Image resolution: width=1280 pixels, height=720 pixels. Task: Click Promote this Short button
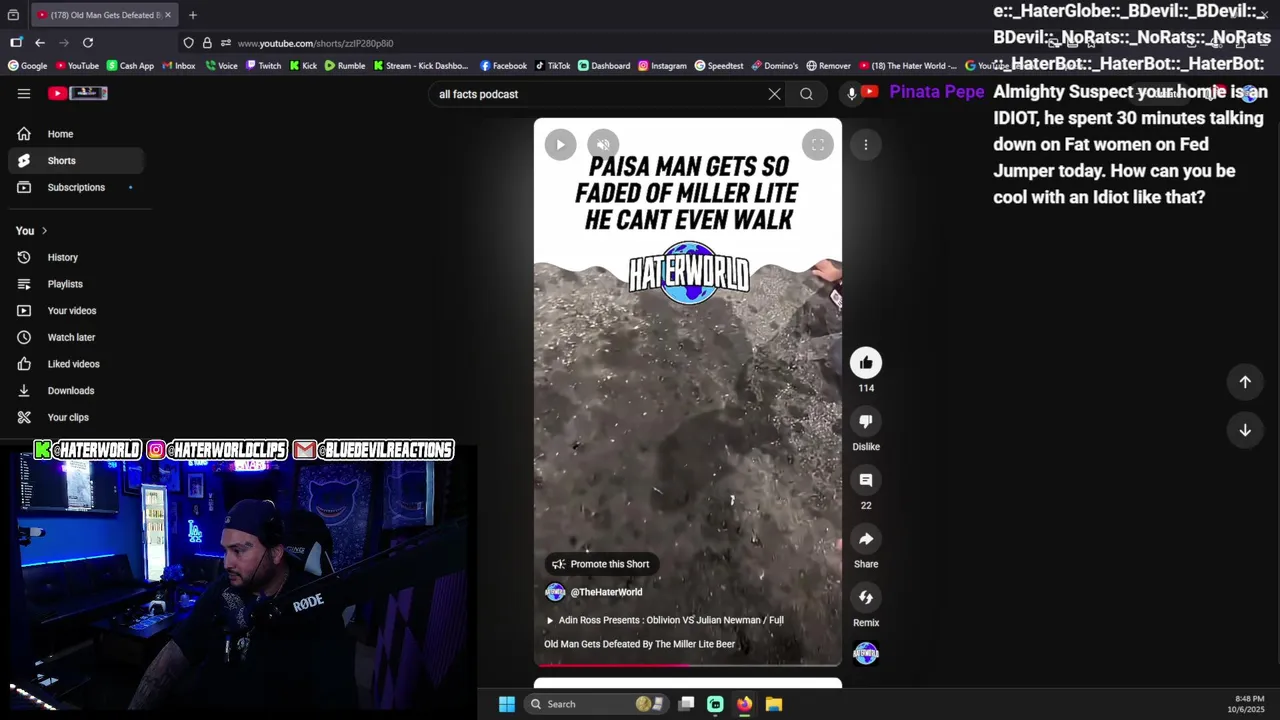[x=600, y=564]
